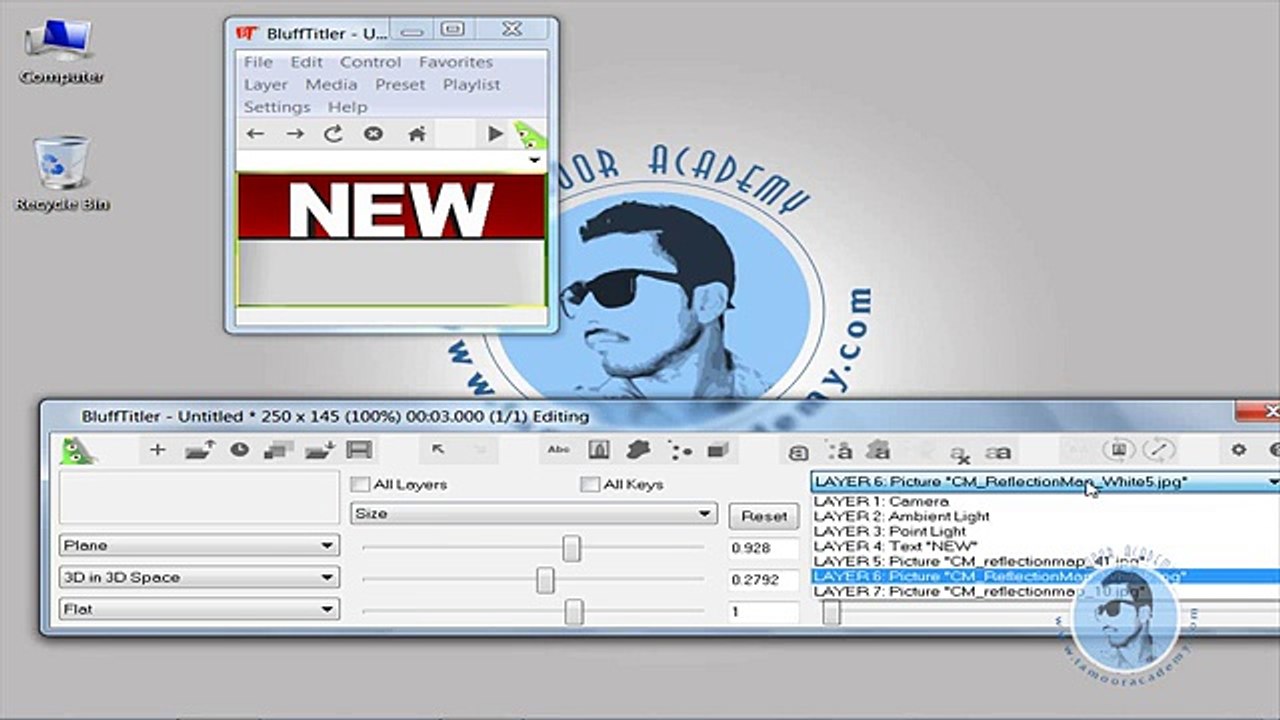Select the Recycle Bin desktop icon
The height and width of the screenshot is (720, 1280).
tap(62, 175)
